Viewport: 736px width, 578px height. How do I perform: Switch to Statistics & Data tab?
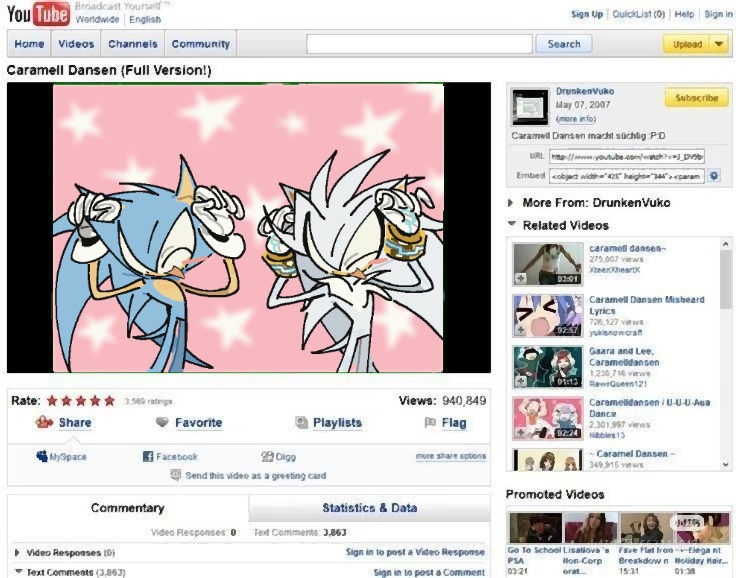pos(370,508)
